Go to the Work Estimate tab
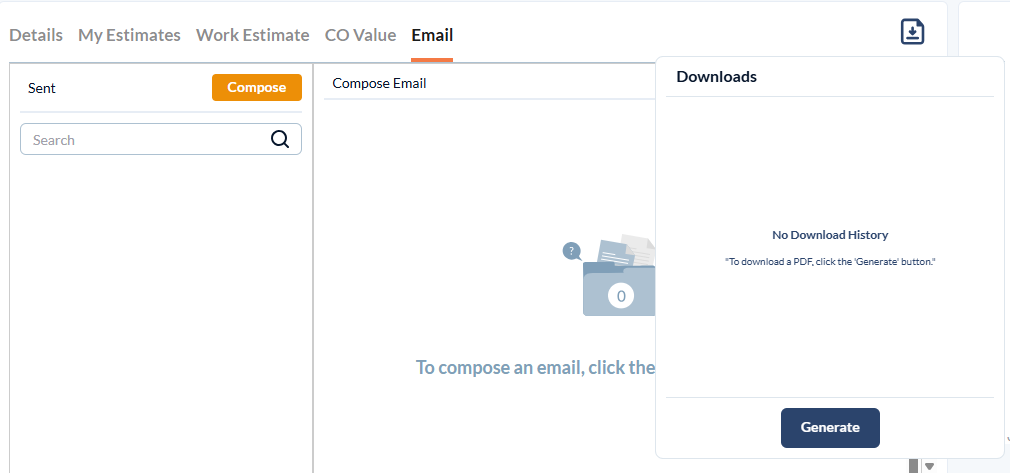The width and height of the screenshot is (1010, 473). [x=252, y=35]
